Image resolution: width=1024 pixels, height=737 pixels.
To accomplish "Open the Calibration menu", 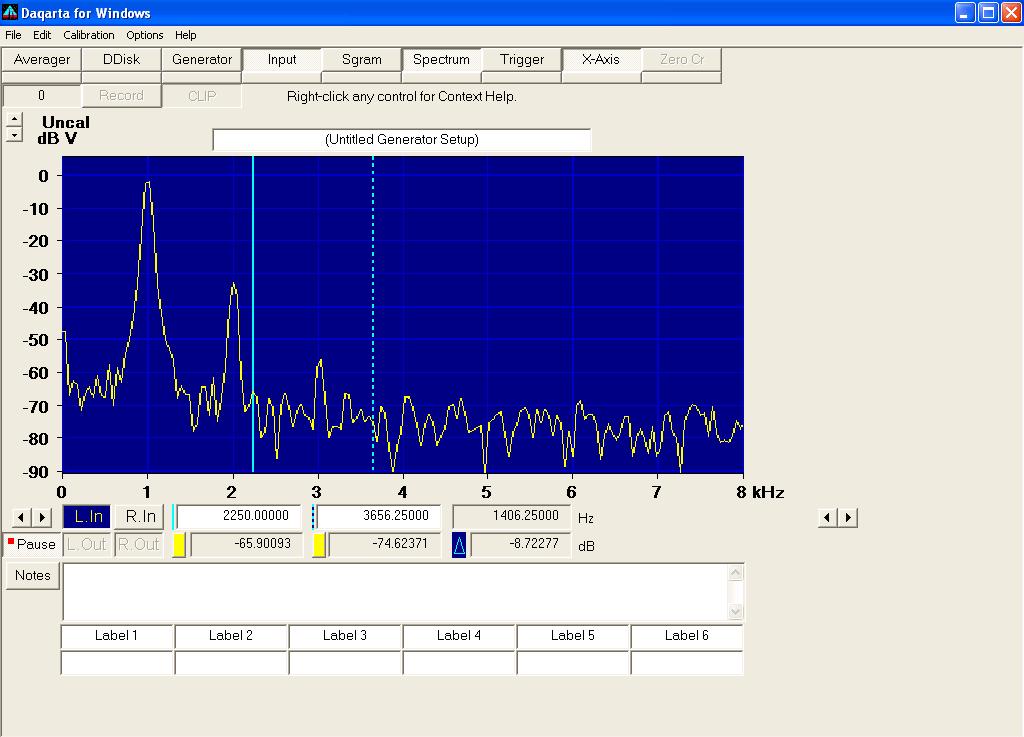I will pos(89,35).
